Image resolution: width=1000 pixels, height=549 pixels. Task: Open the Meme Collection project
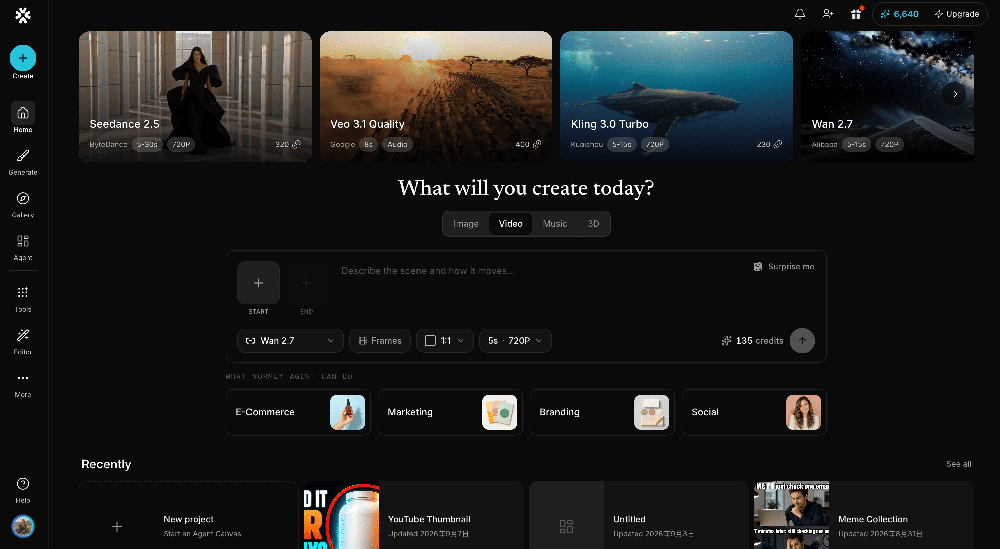pos(864,515)
